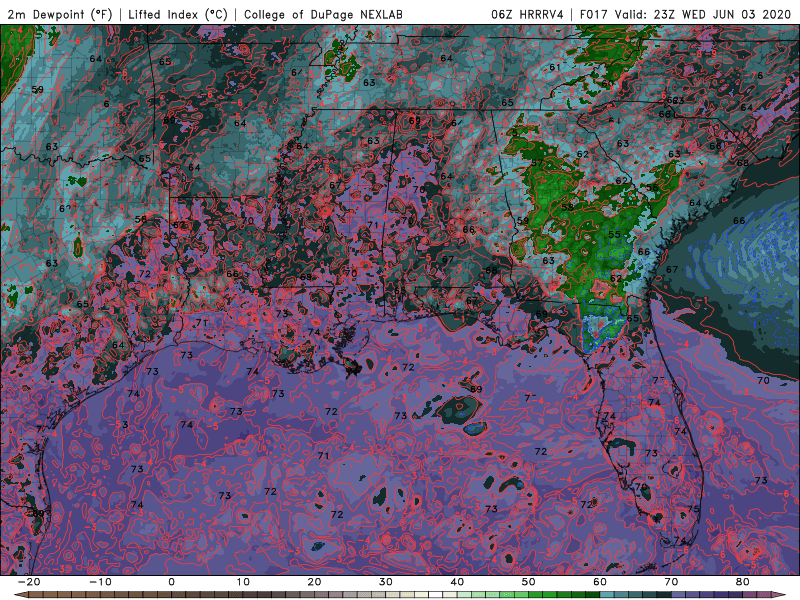Viewport: 800px width, 600px height.
Task: Click the 40 label on the color scale
Action: [457, 582]
